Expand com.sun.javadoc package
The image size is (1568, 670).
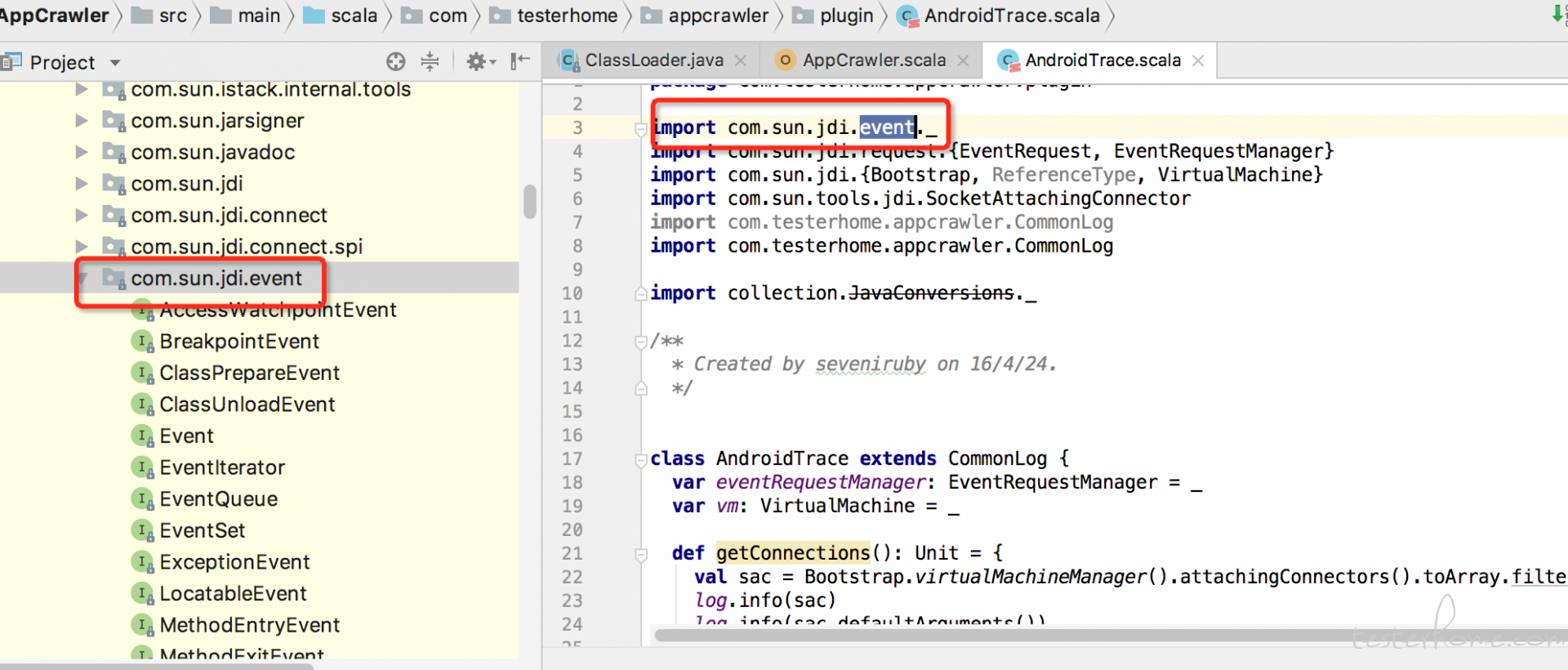[x=82, y=152]
